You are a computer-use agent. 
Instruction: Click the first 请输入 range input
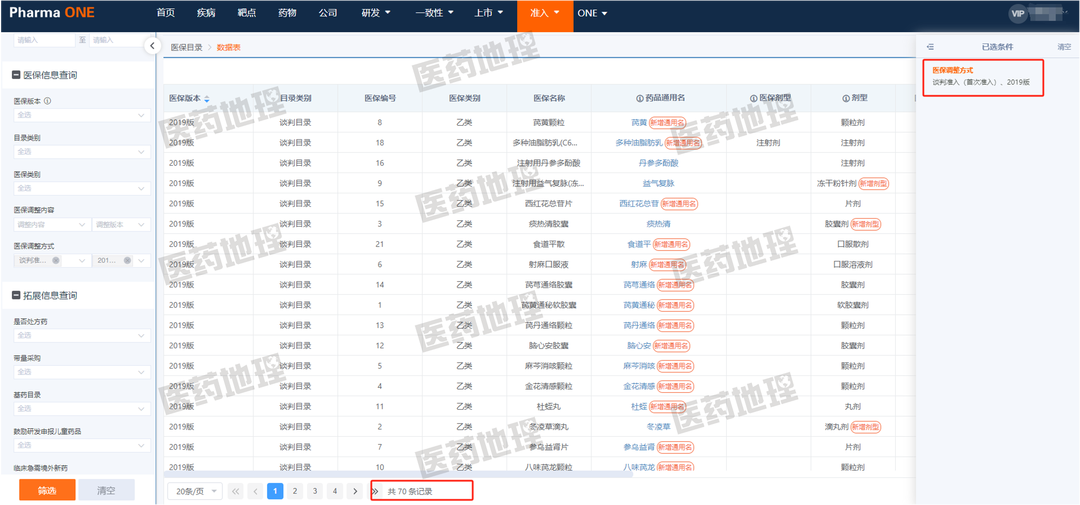tap(44, 40)
